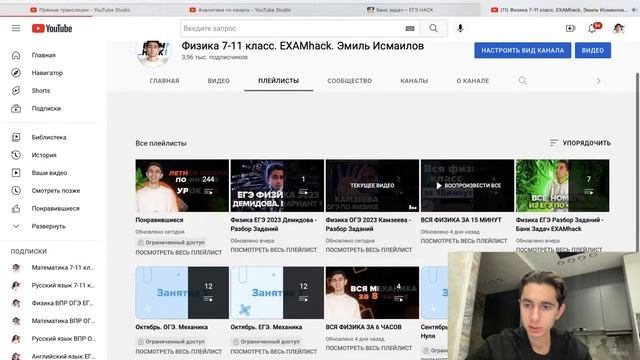
Task: Open notifications bell
Action: click(x=592, y=28)
